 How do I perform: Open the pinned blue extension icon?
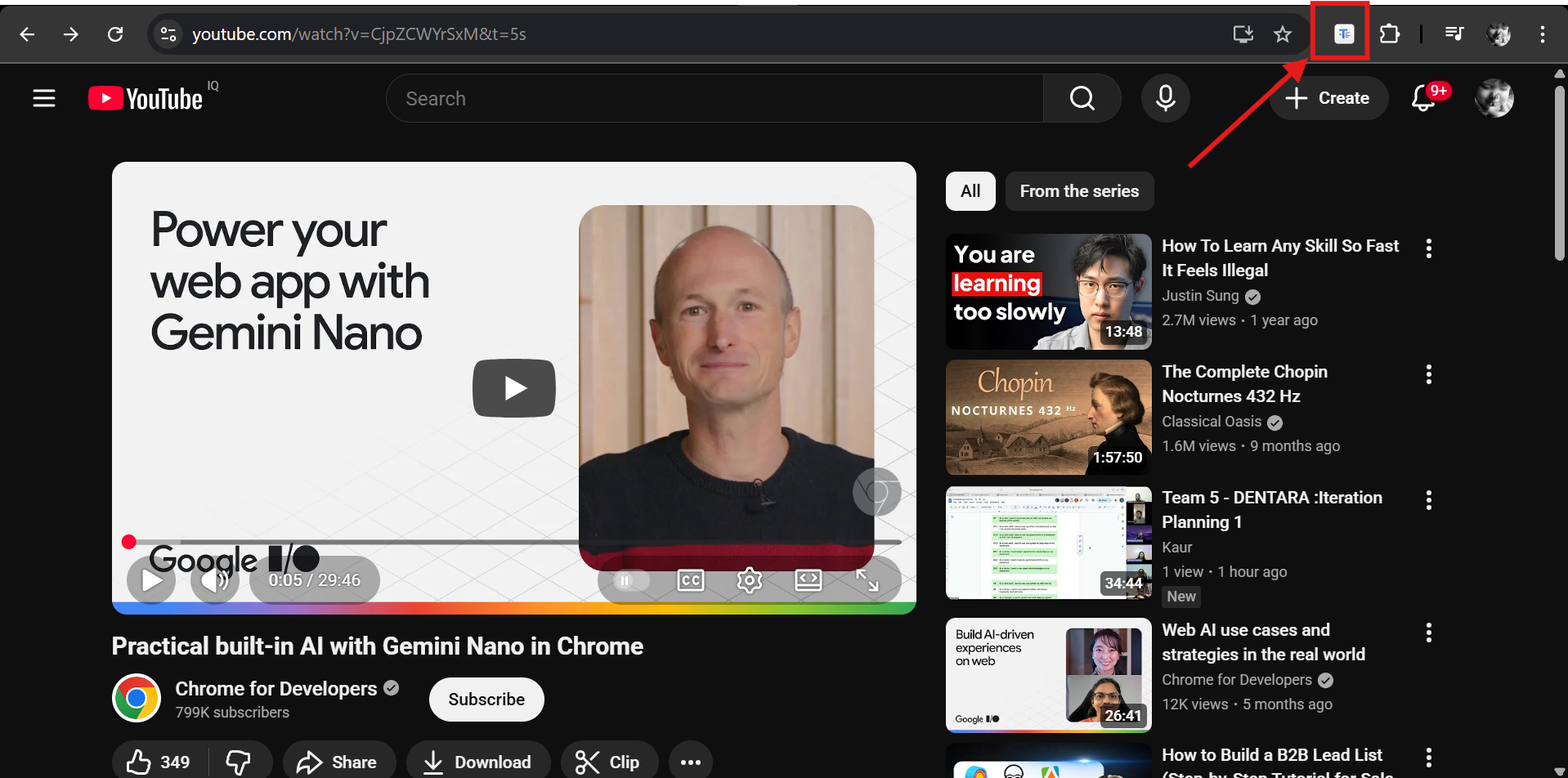(1344, 34)
